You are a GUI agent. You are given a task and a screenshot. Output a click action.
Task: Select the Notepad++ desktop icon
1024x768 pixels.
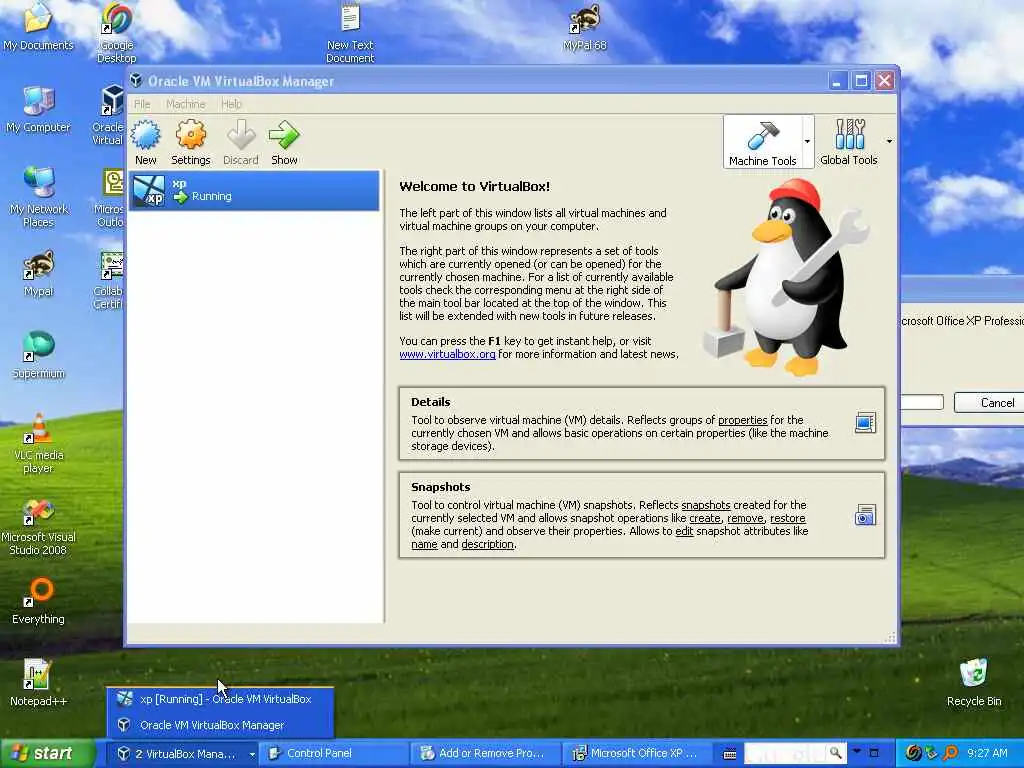(x=39, y=682)
